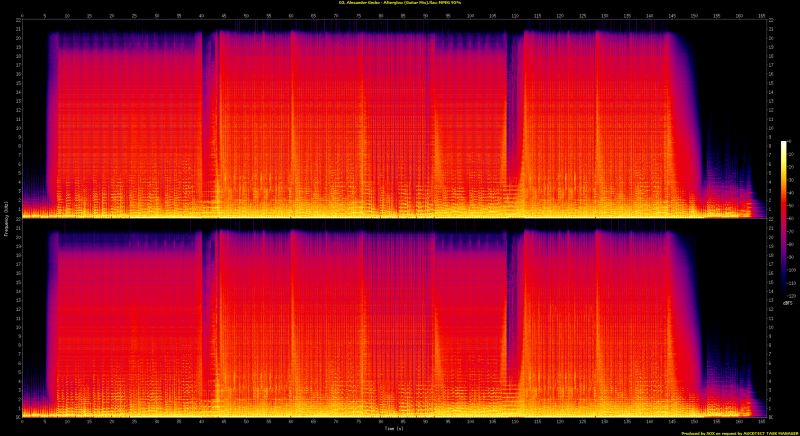Click the "Time (s)" axis label
Viewport: 800px width, 436px height.
(x=393, y=422)
